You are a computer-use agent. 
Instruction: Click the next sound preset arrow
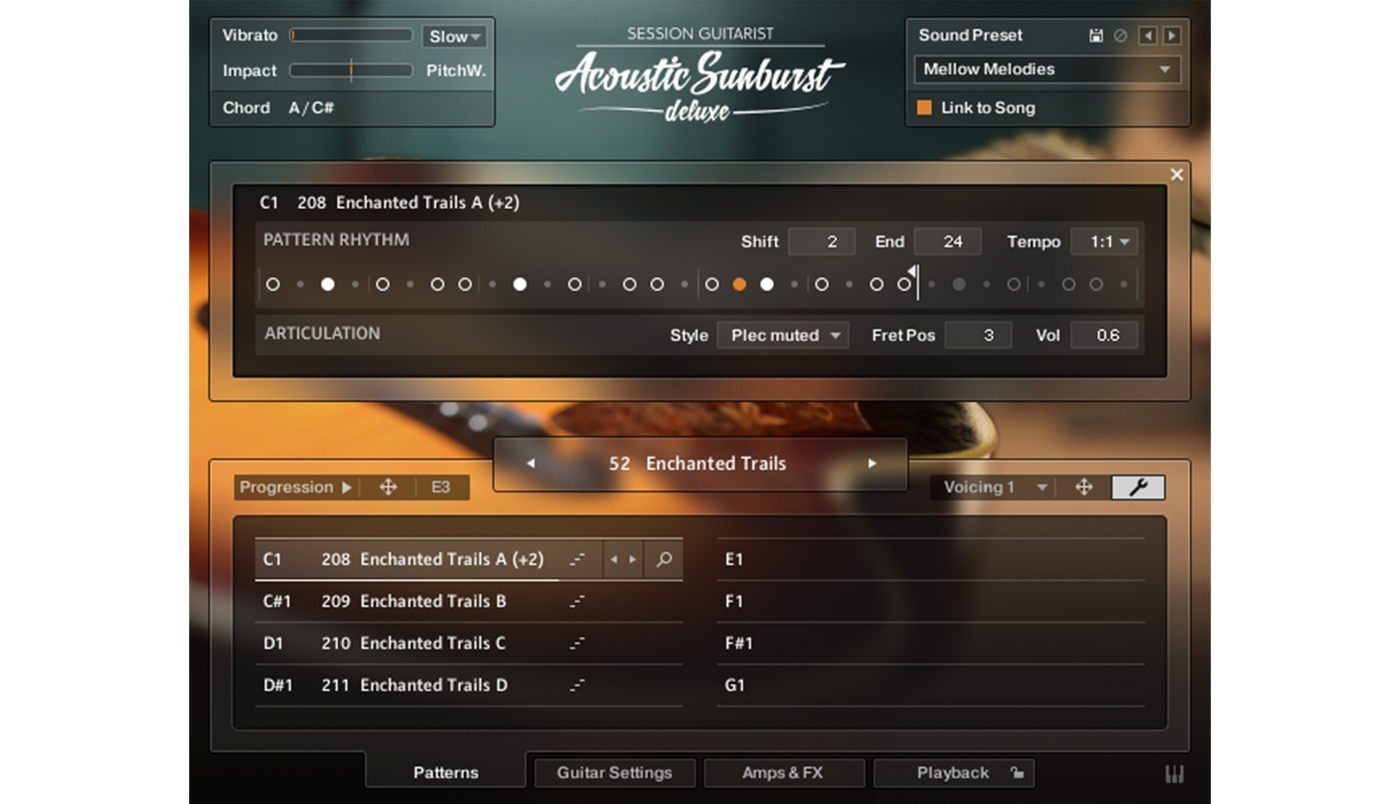1171,36
